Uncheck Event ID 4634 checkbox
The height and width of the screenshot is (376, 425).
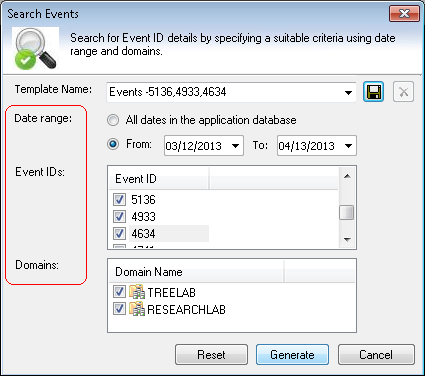click(x=119, y=233)
